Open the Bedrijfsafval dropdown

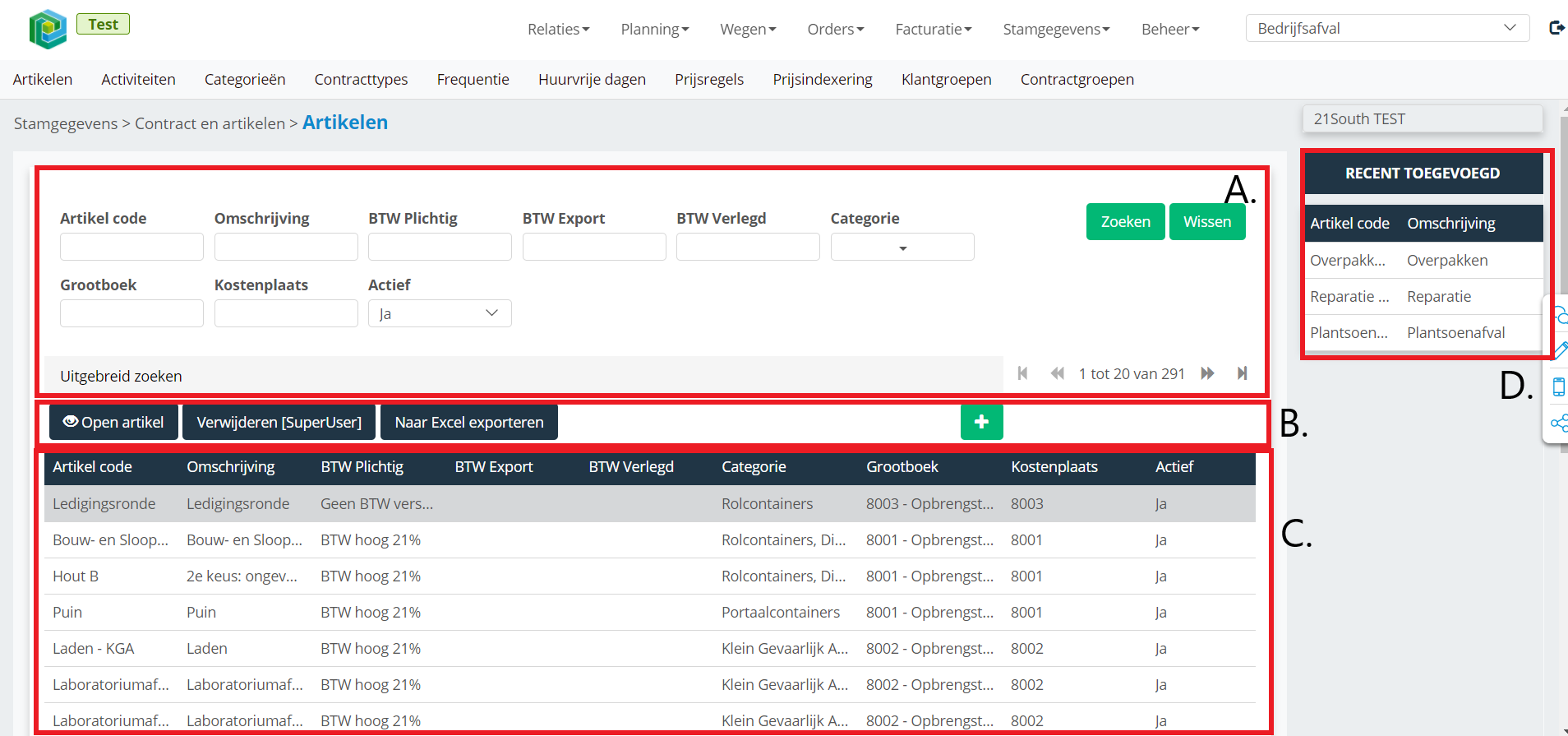(1387, 28)
